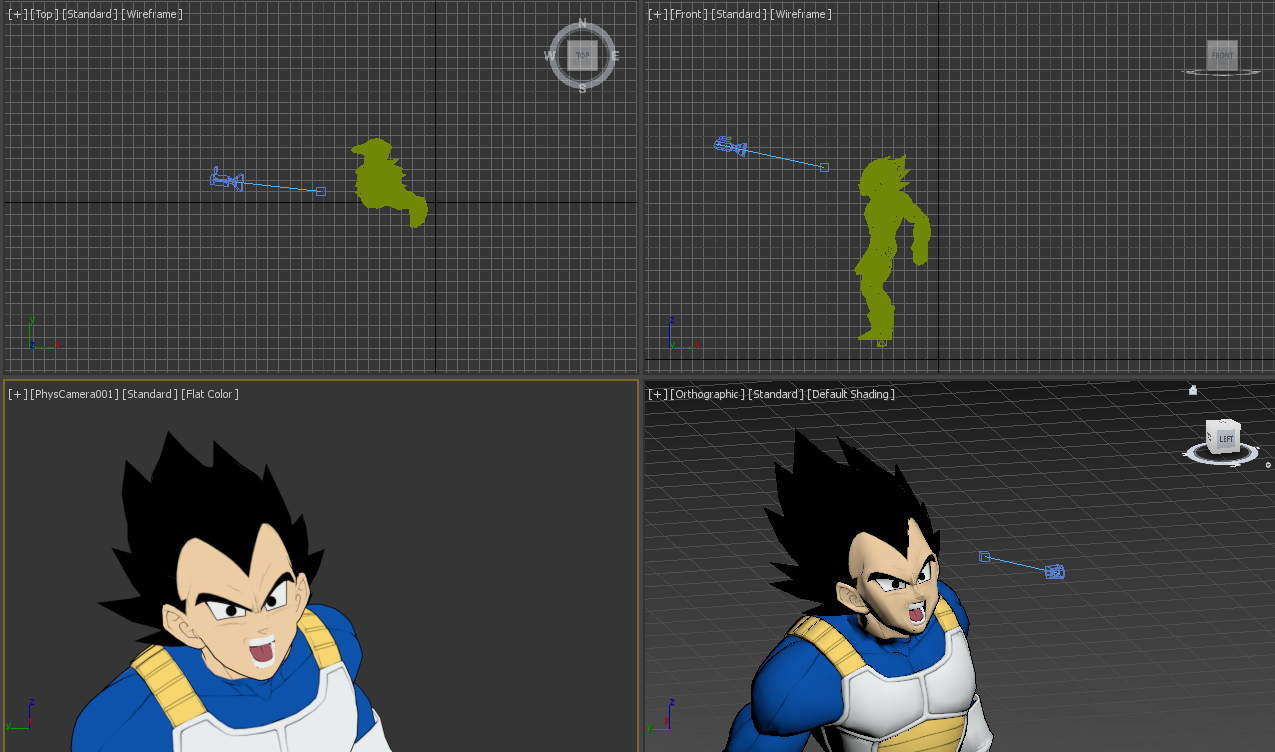The image size is (1275, 752).
Task: Open the [Top] point-of-view menu
Action: click(x=44, y=14)
